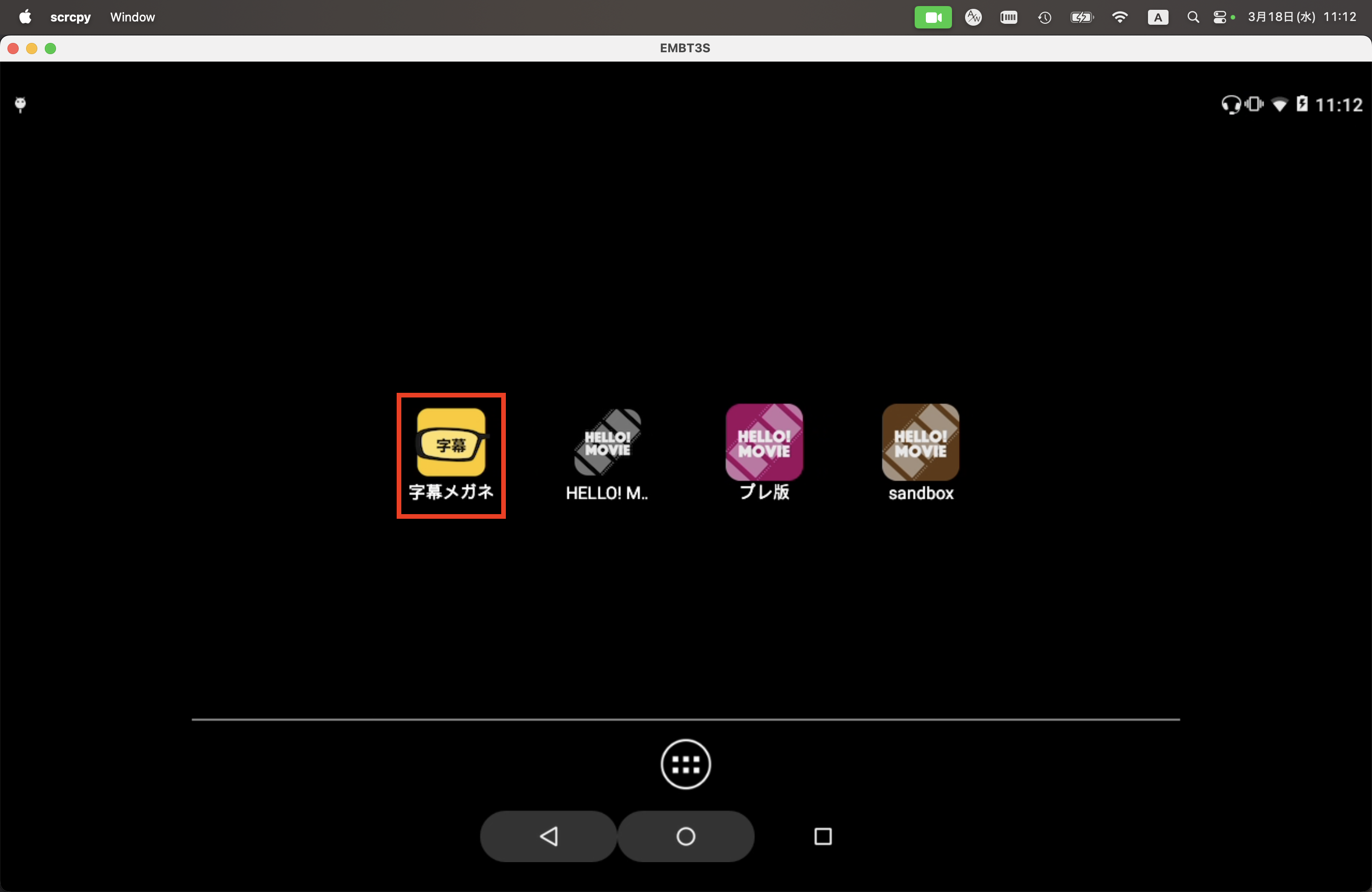Click the Mac date and time

tap(1302, 17)
